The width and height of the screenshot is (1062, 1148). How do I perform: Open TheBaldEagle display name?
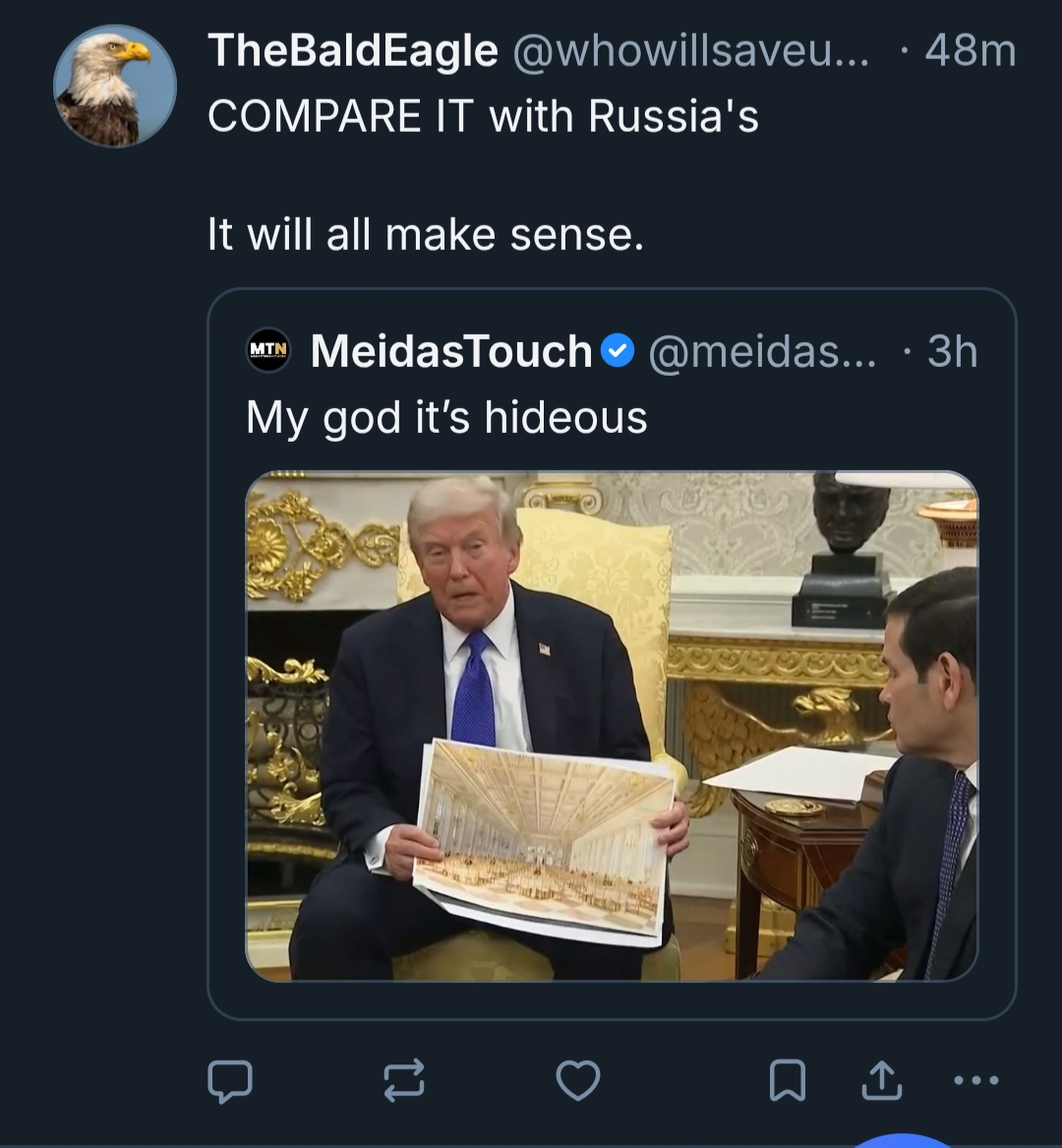coord(352,51)
